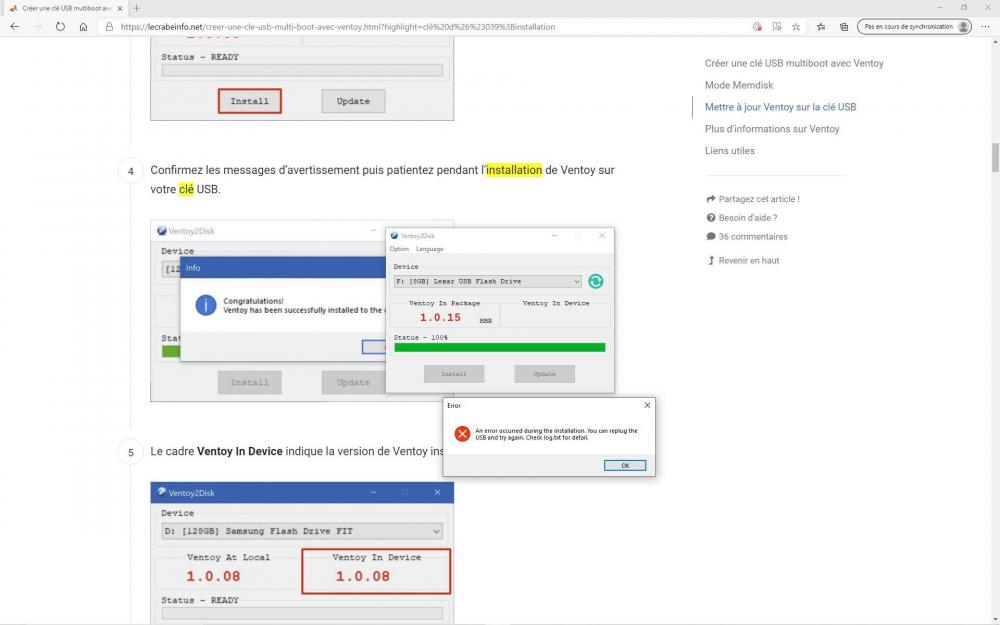Click the comments bubble icon
Viewport: 1000px width, 625px height.
pos(710,237)
